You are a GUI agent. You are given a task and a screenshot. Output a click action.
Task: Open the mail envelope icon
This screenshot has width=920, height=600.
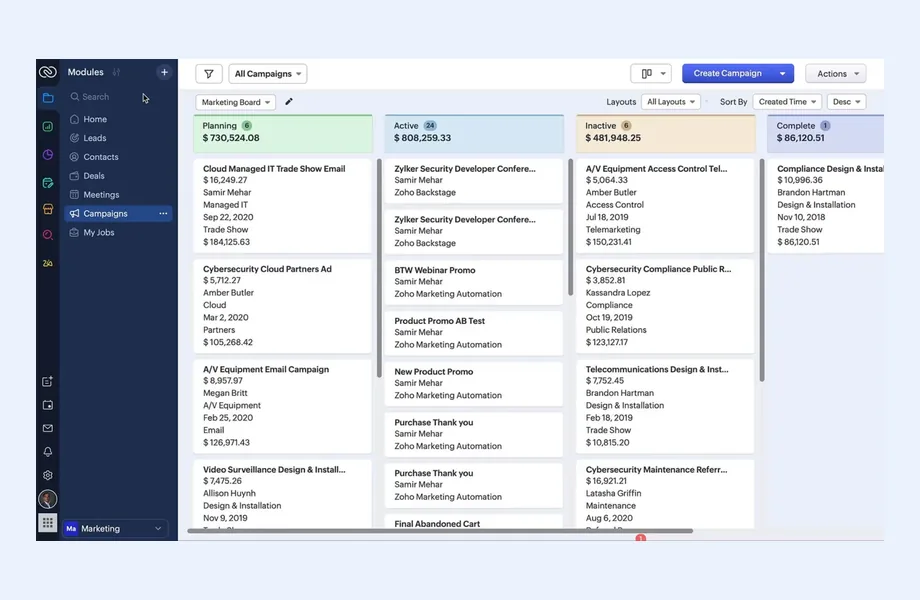pyautogui.click(x=48, y=428)
